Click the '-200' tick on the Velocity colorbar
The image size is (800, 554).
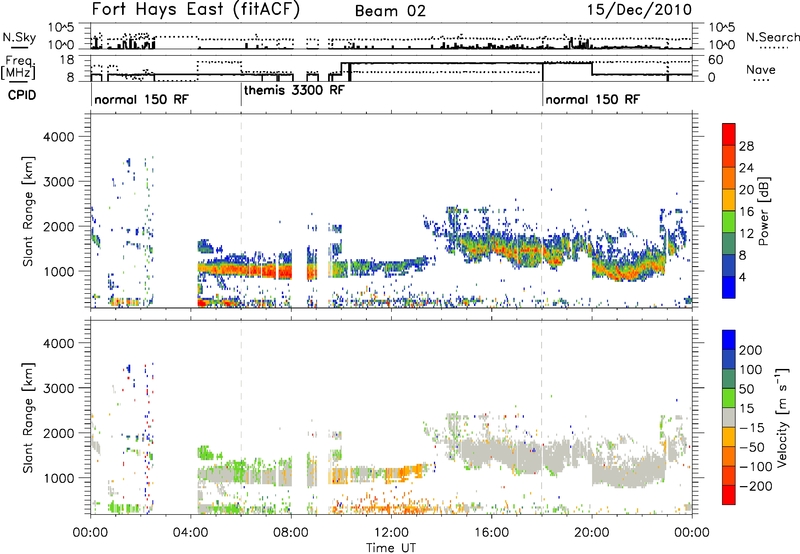point(756,486)
